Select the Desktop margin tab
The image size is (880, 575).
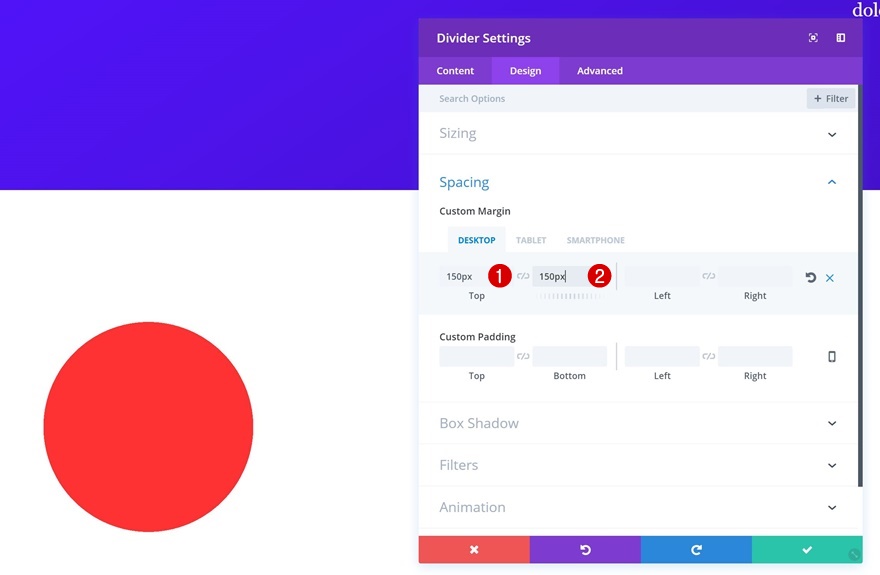[x=476, y=240]
